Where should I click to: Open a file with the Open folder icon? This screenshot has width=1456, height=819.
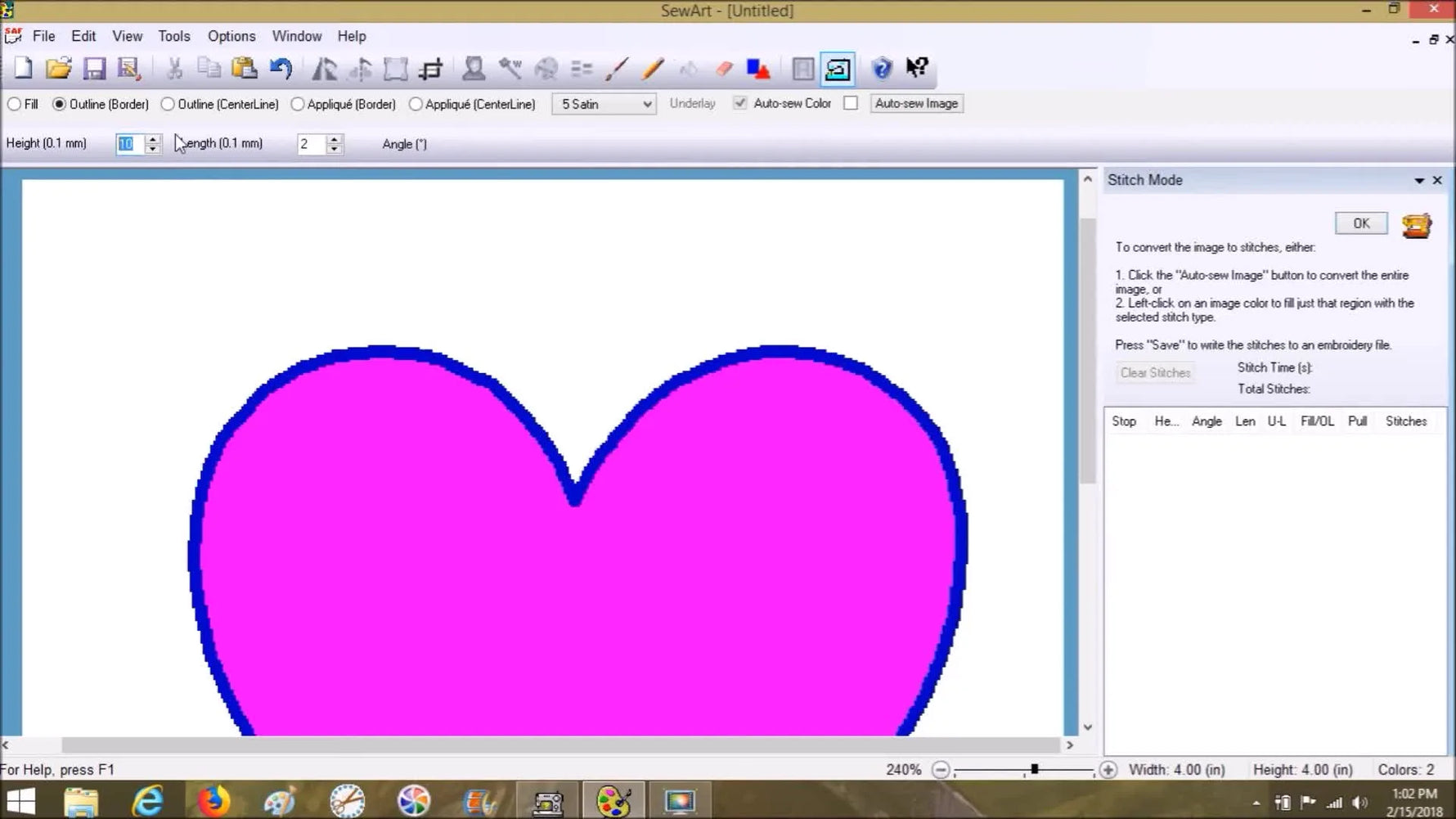pyautogui.click(x=59, y=69)
